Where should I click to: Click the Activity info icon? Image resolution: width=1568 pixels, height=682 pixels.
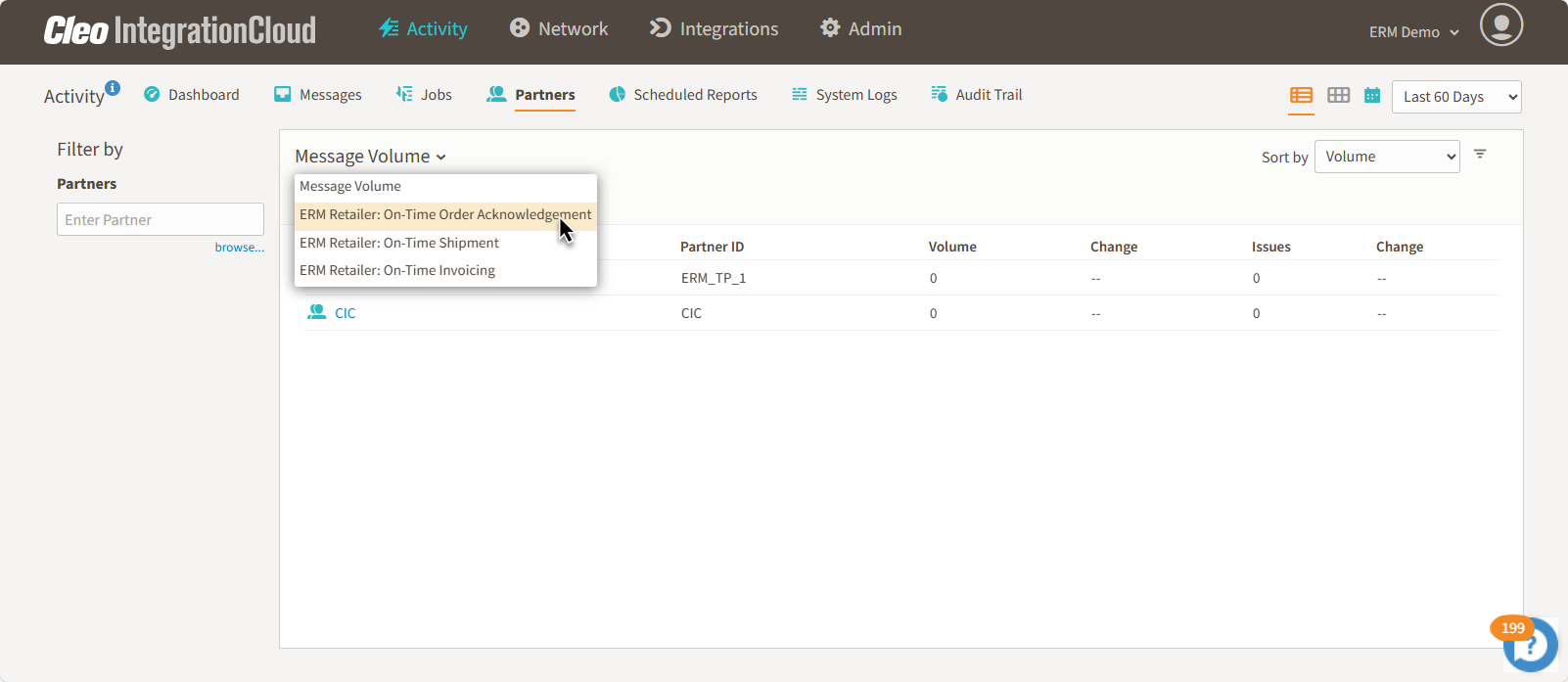113,88
